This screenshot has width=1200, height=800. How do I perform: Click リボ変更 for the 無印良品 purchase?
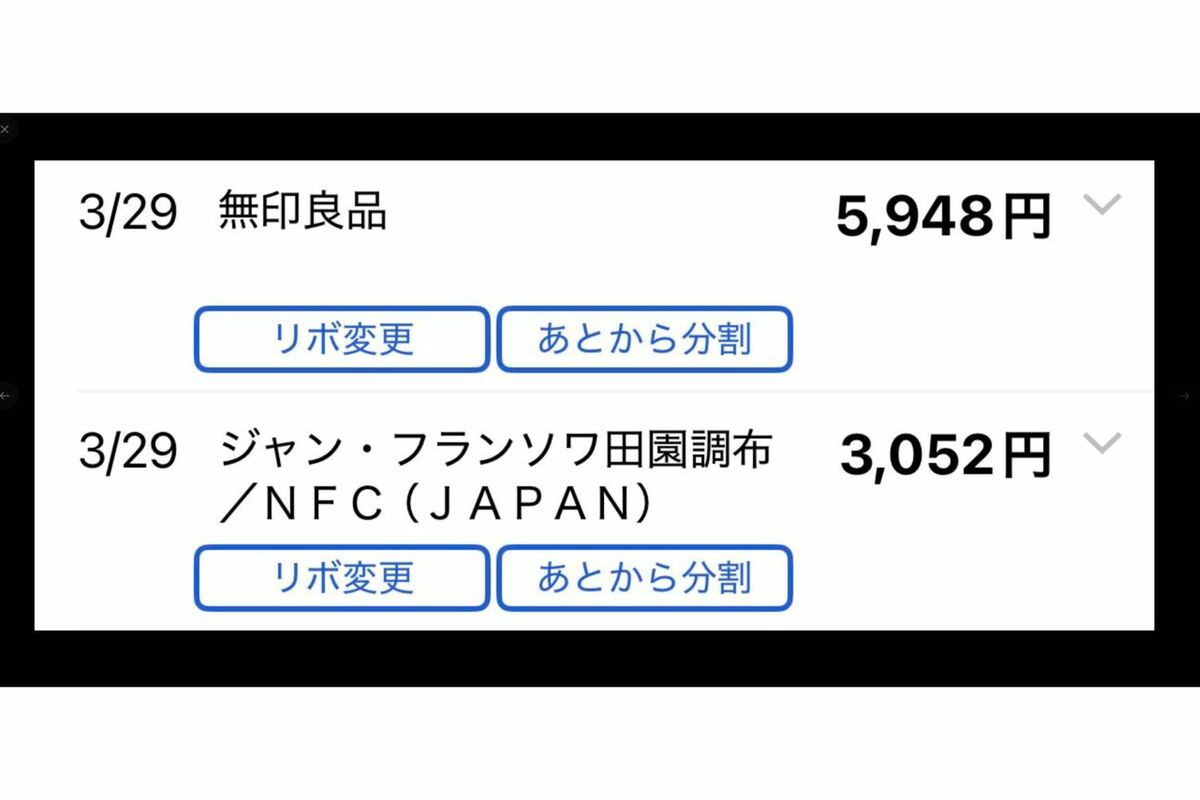pyautogui.click(x=342, y=339)
